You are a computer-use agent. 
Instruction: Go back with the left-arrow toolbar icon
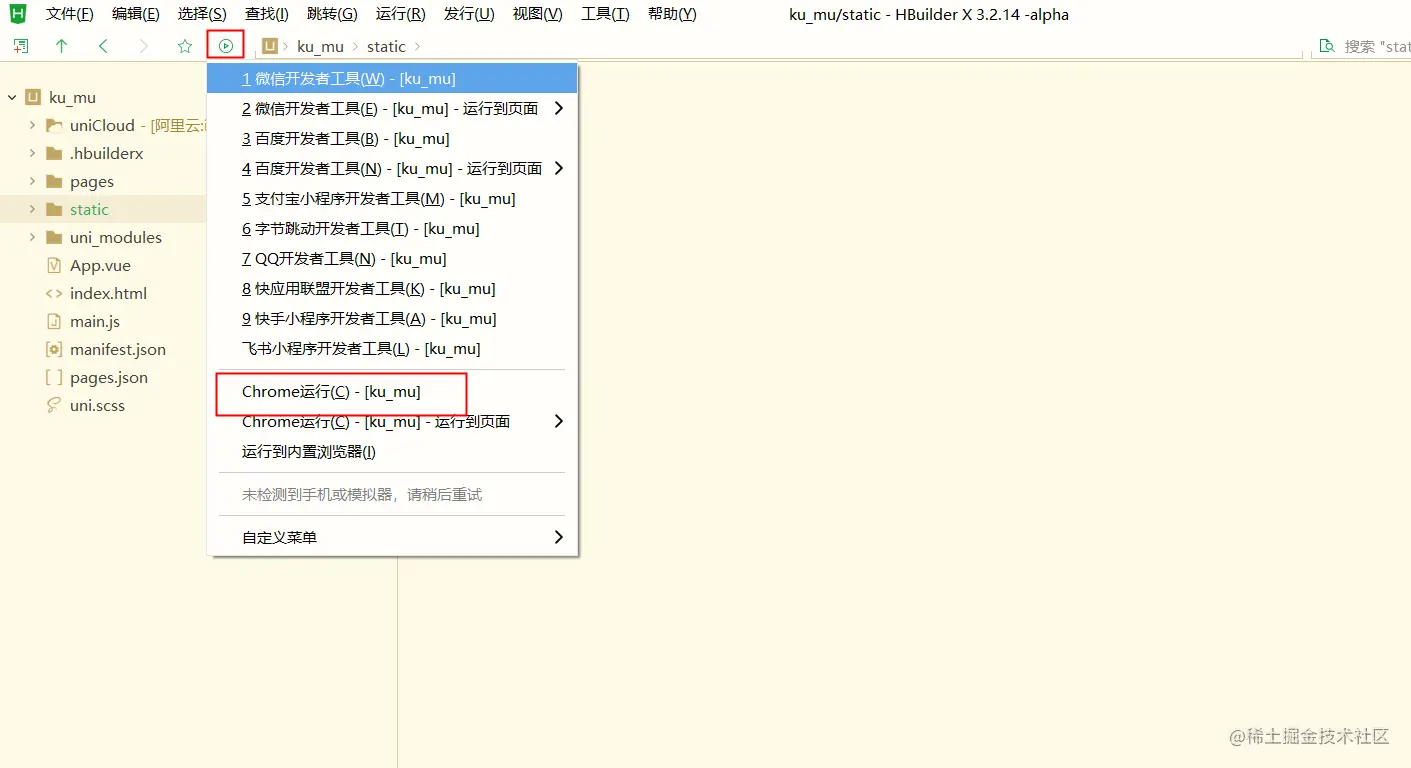(x=103, y=46)
